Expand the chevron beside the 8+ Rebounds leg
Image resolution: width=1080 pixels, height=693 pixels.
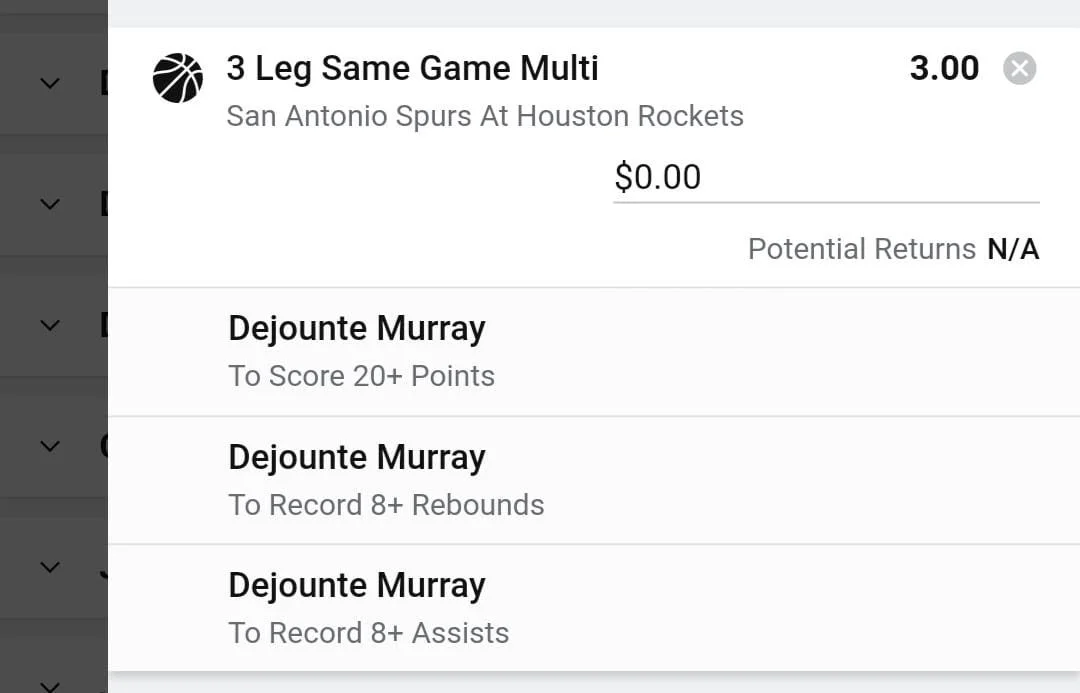[x=49, y=446]
